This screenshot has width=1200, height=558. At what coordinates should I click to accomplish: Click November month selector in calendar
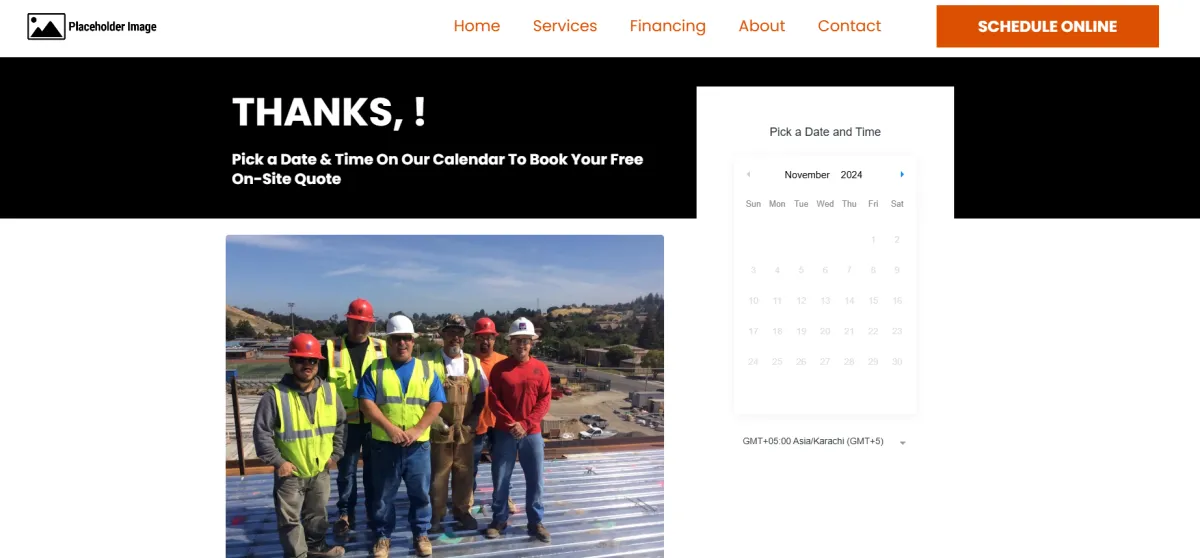(x=807, y=175)
